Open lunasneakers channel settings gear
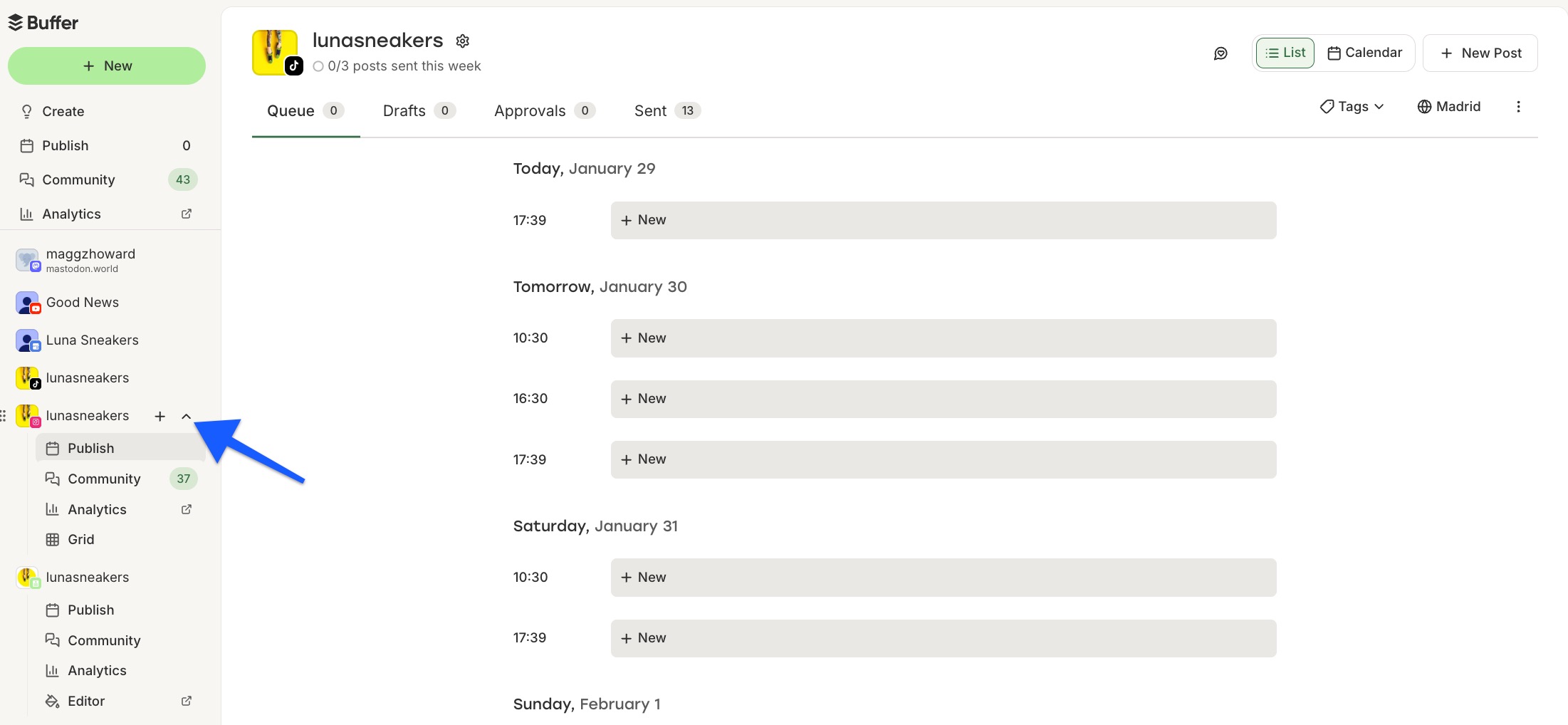 pos(462,41)
